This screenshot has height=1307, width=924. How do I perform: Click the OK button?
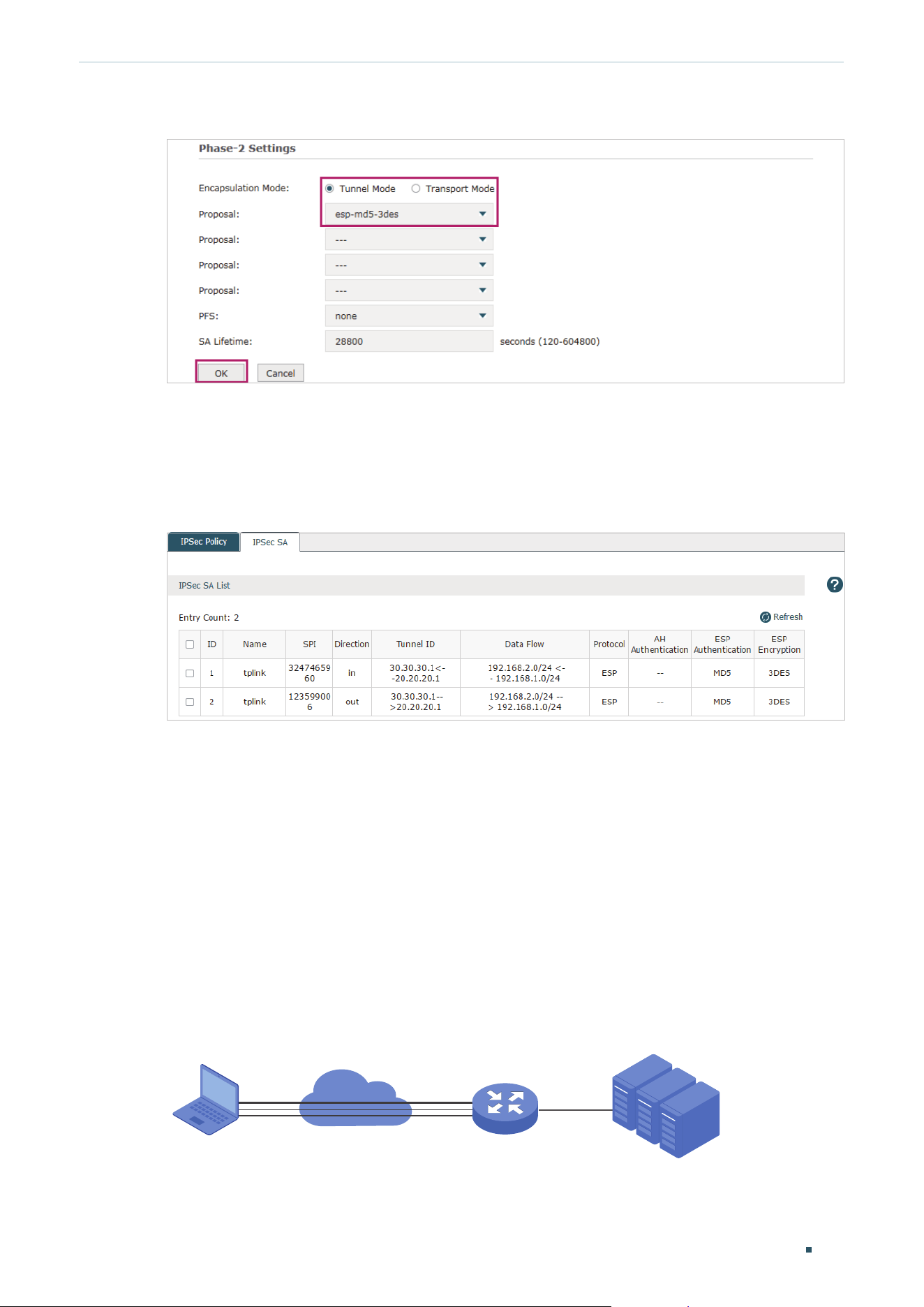pos(221,374)
